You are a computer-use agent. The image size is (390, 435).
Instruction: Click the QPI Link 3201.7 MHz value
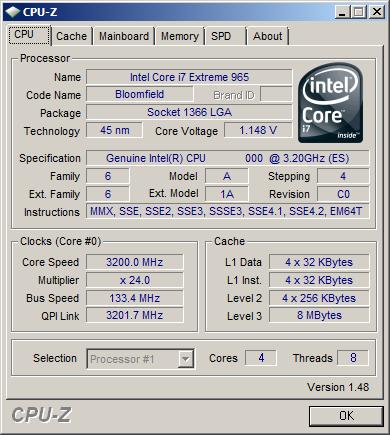coord(135,315)
